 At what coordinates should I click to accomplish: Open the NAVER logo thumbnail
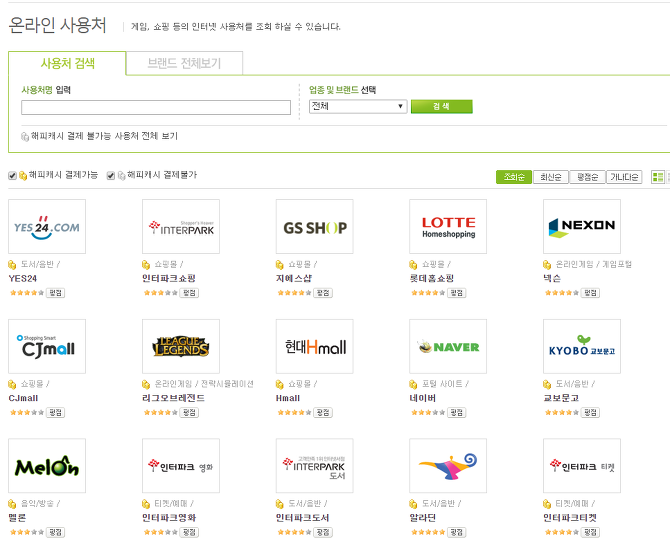pyautogui.click(x=448, y=346)
